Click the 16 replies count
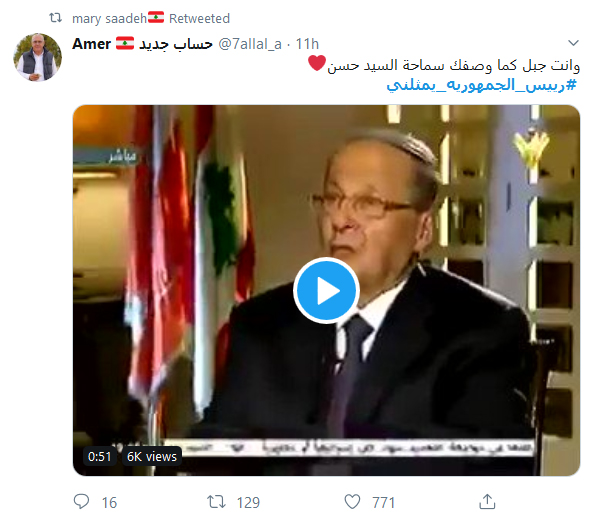 [109, 503]
